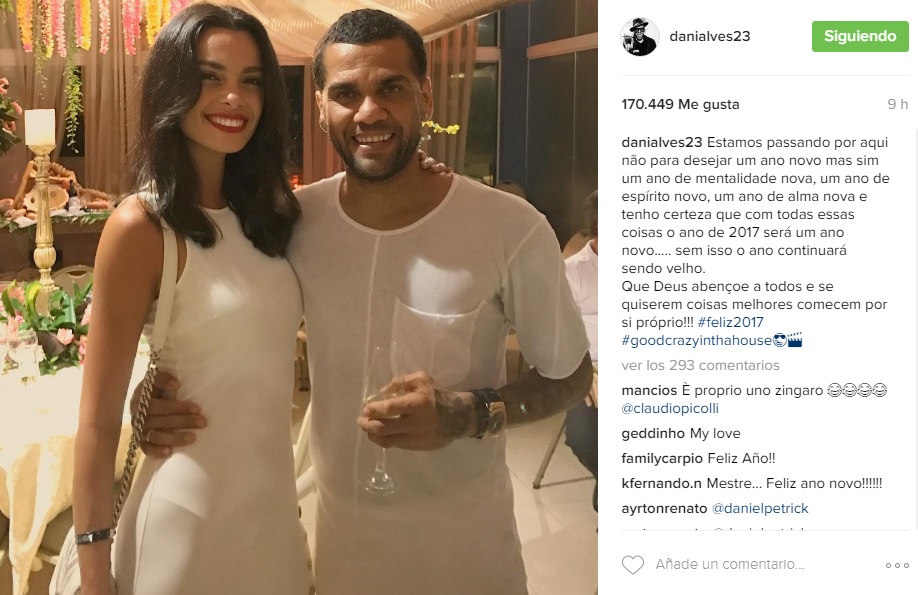
Task: Open the @claudiopicolli mention
Action: (x=670, y=409)
